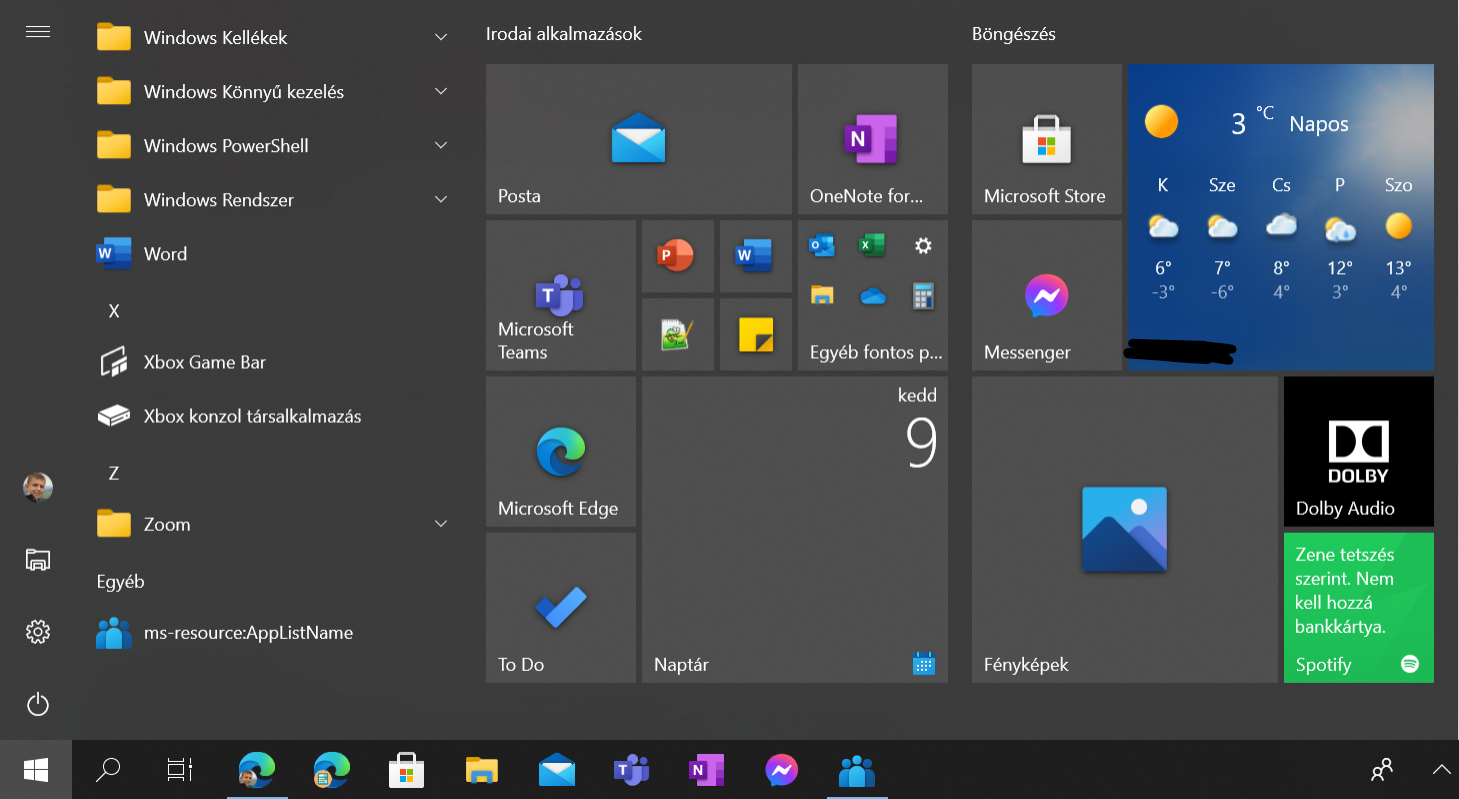The image size is (1459, 799).
Task: Open OneDrive from the cloud tile
Action: pyautogui.click(x=872, y=295)
